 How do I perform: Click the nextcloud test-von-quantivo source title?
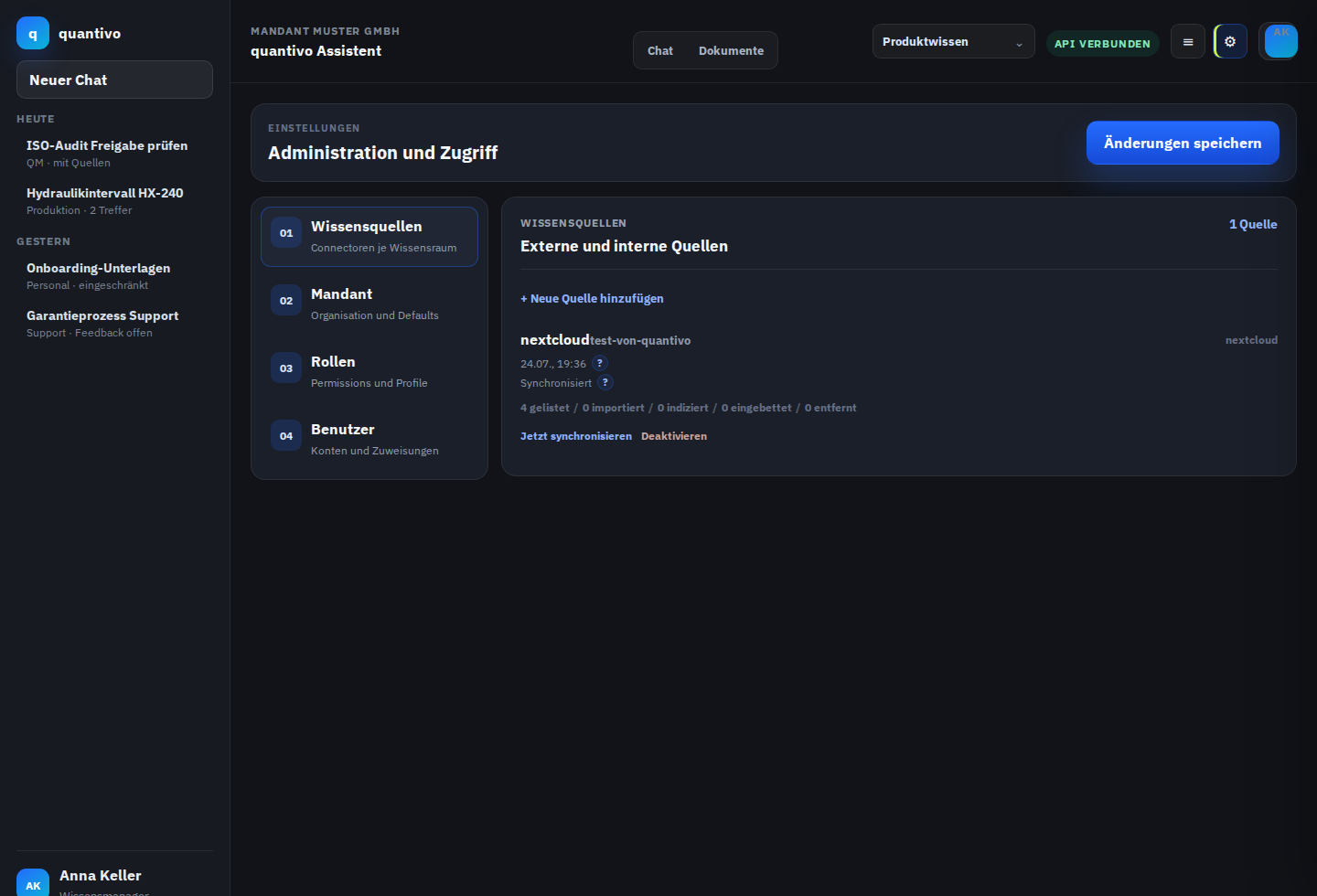pos(605,339)
